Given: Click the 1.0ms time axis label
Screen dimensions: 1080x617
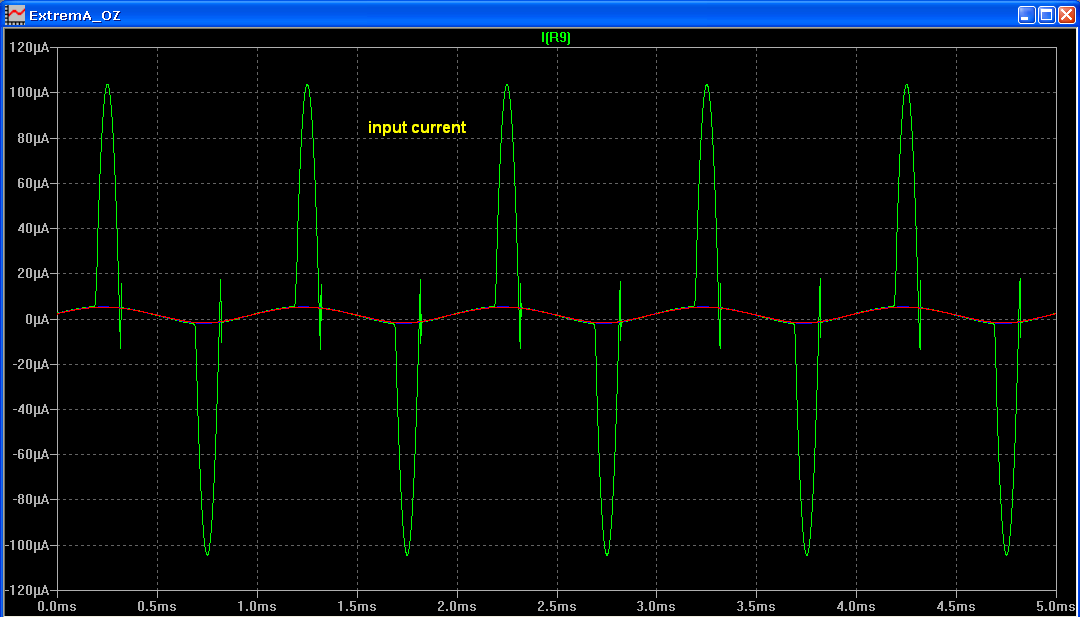Looking at the screenshot, I should click(258, 607).
